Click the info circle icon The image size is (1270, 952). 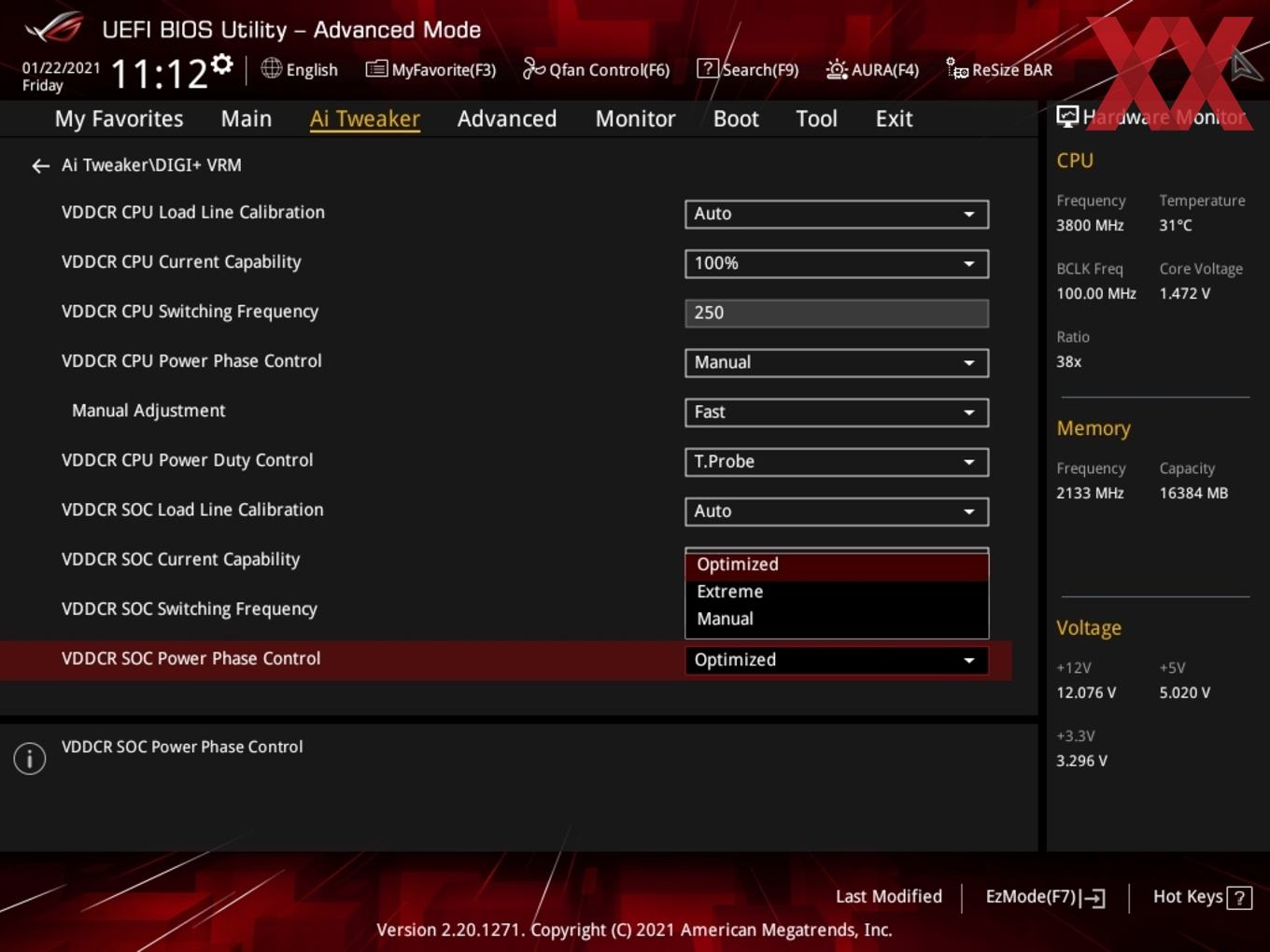[30, 759]
